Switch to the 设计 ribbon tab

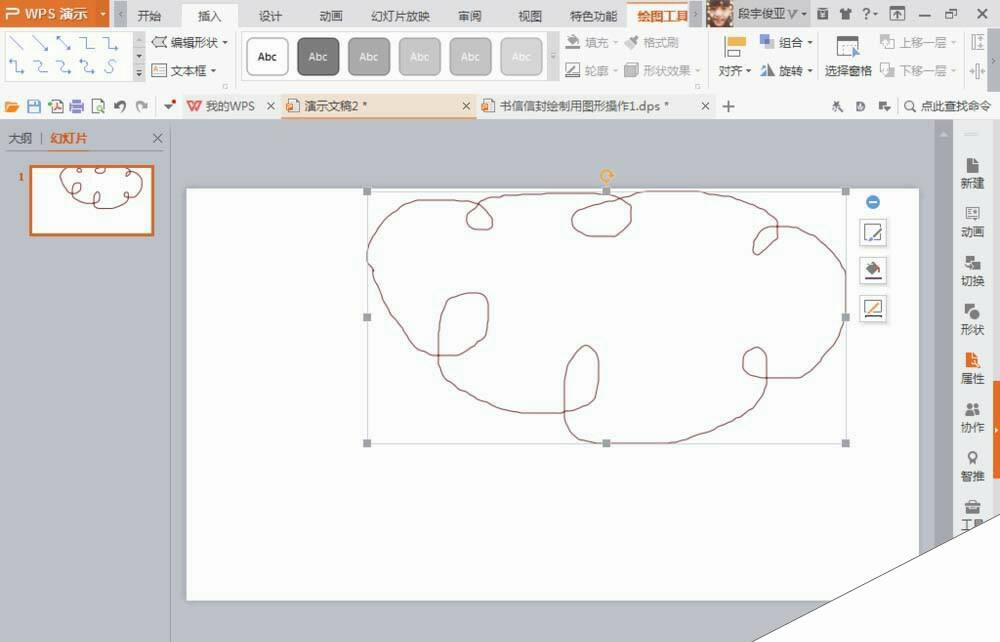pos(270,16)
